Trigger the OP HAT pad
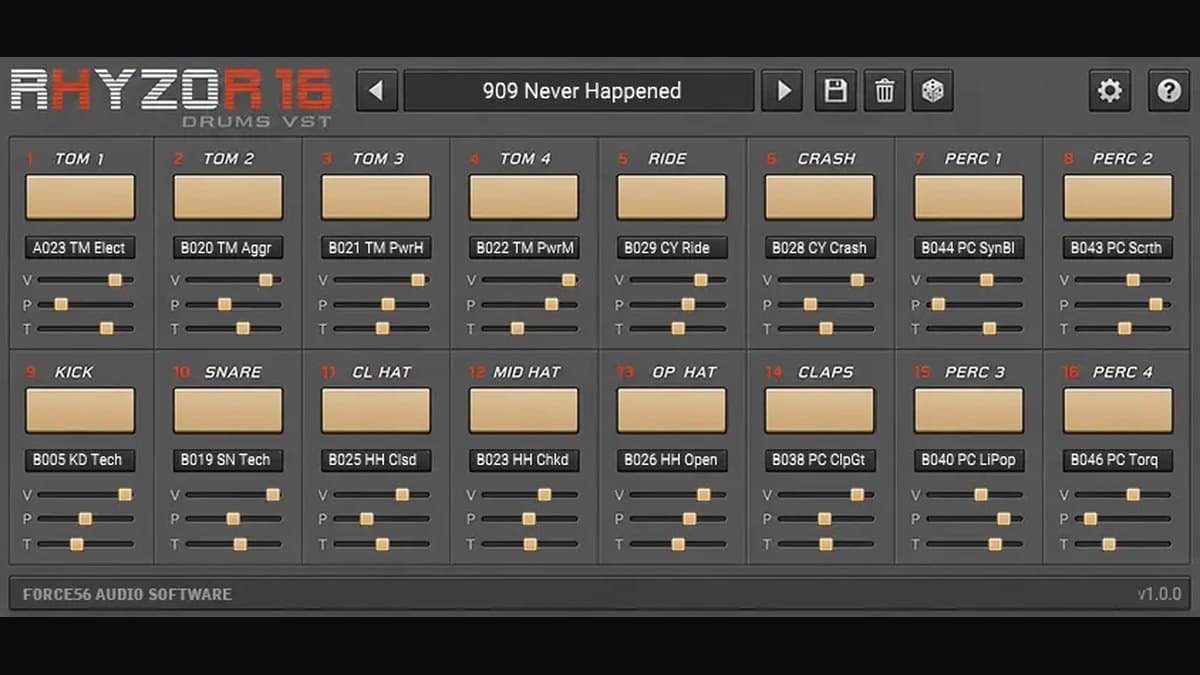Image resolution: width=1200 pixels, height=675 pixels. tap(672, 410)
